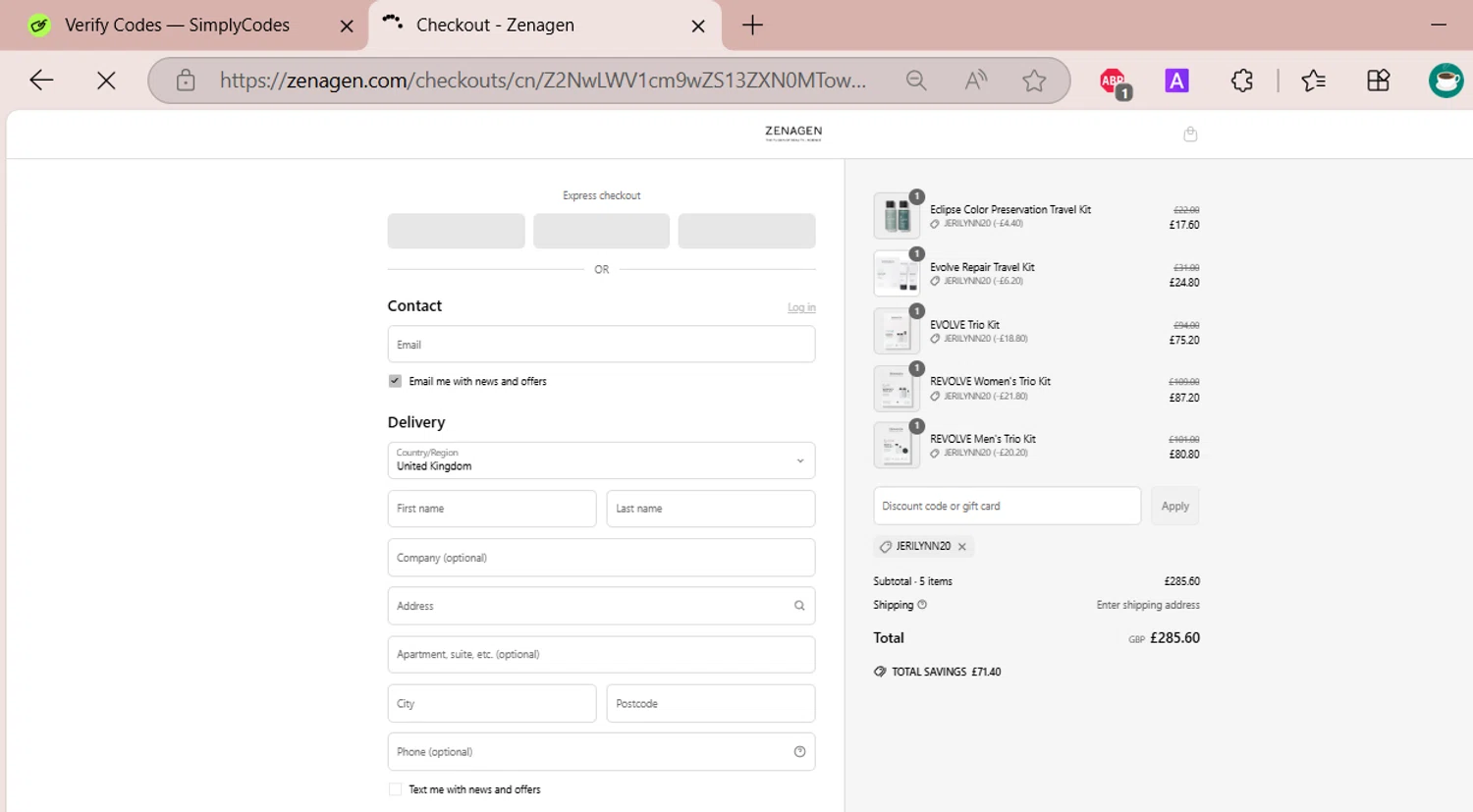The height and width of the screenshot is (812, 1473).
Task: Click the Total £285.60 amount
Action: click(1174, 638)
